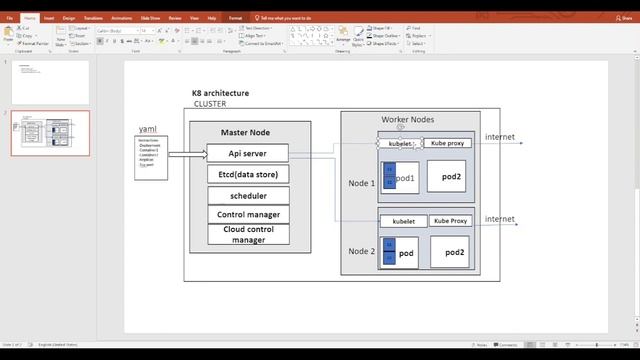Image resolution: width=640 pixels, height=360 pixels.
Task: Open the Section dropdown
Action: (x=80, y=43)
